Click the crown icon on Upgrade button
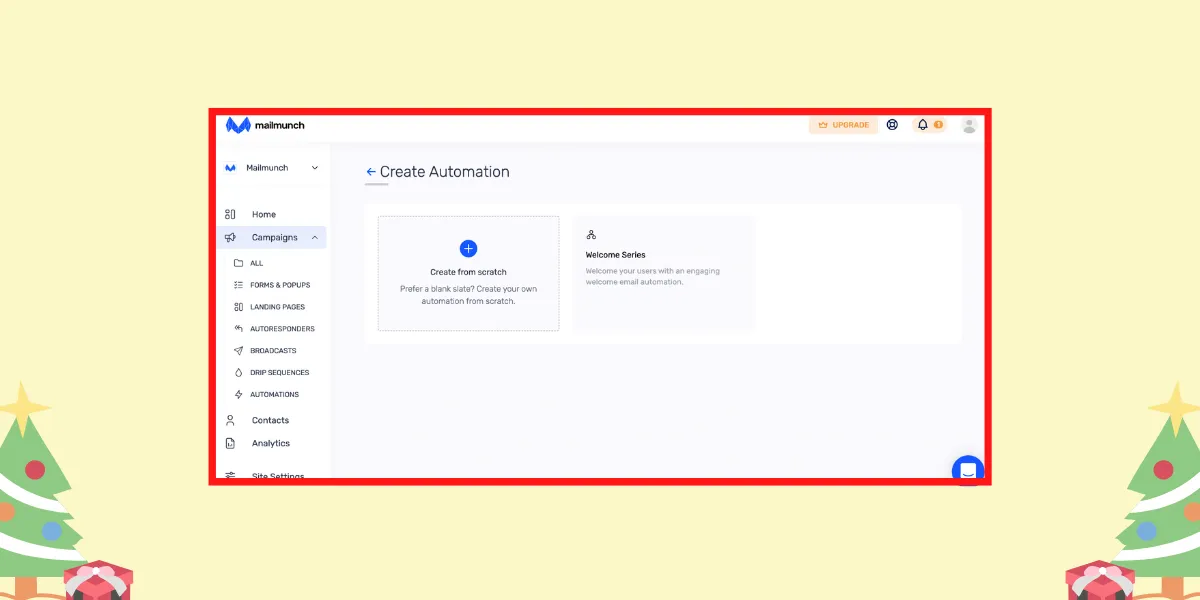1200x600 pixels. (823, 125)
